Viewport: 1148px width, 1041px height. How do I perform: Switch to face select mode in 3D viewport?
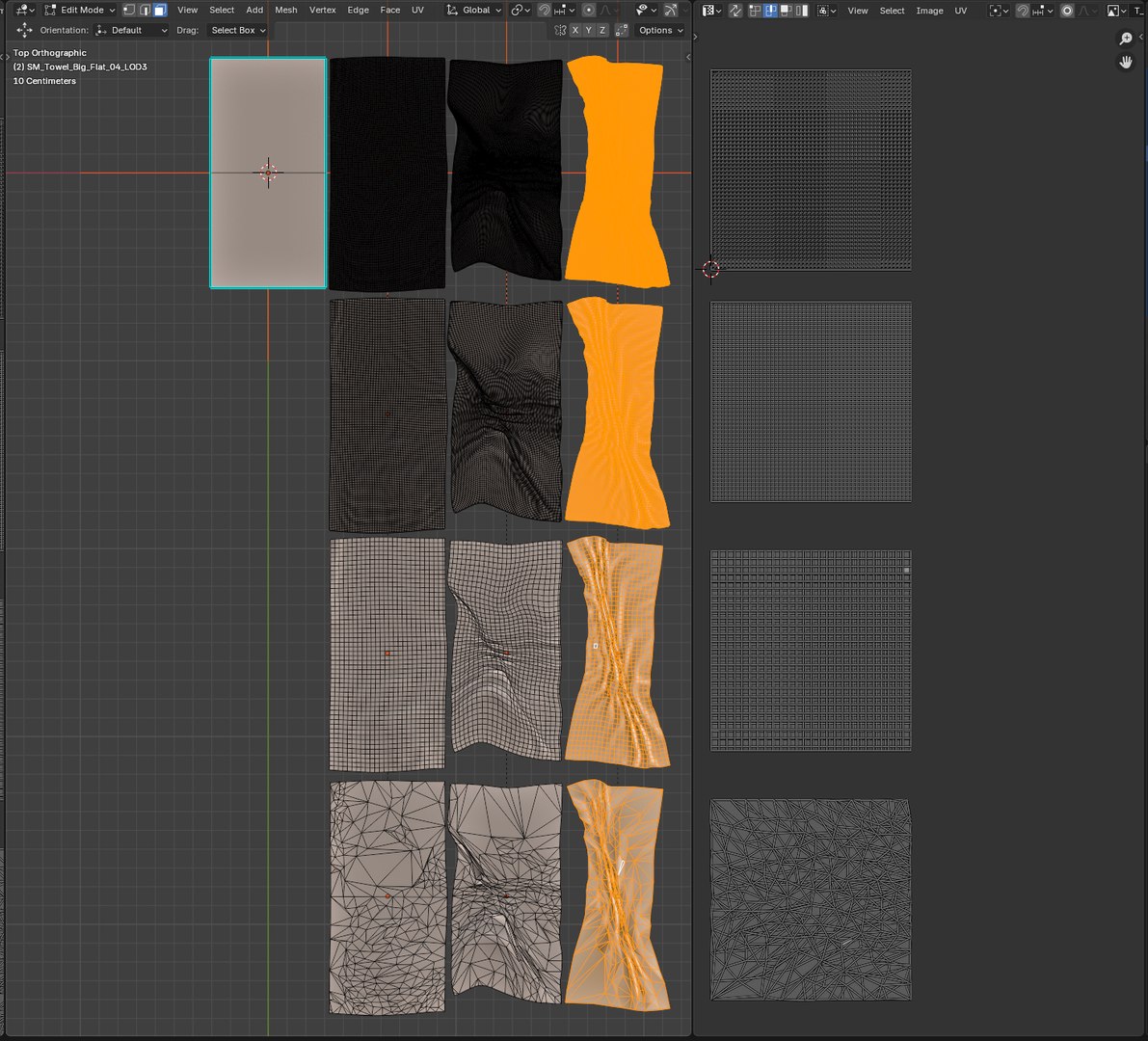coord(160,11)
